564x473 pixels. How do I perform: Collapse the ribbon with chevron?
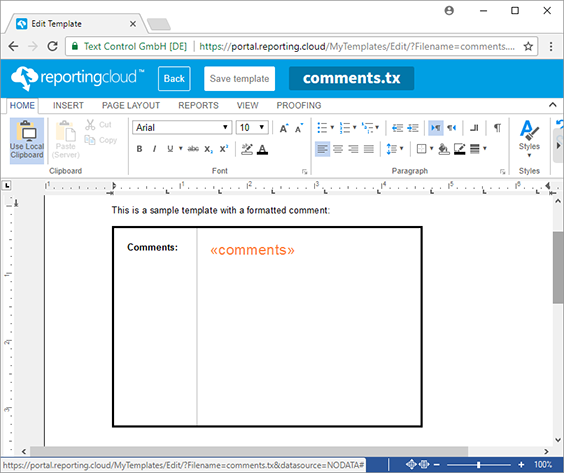tap(552, 105)
